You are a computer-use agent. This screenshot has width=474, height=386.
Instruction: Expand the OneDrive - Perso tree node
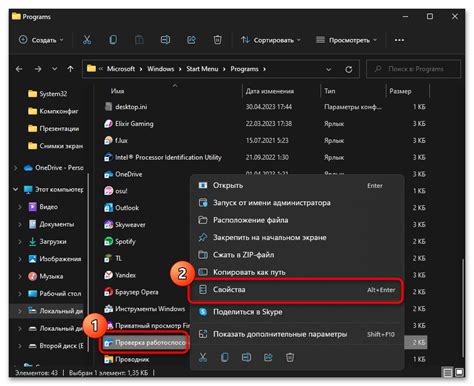coord(16,168)
